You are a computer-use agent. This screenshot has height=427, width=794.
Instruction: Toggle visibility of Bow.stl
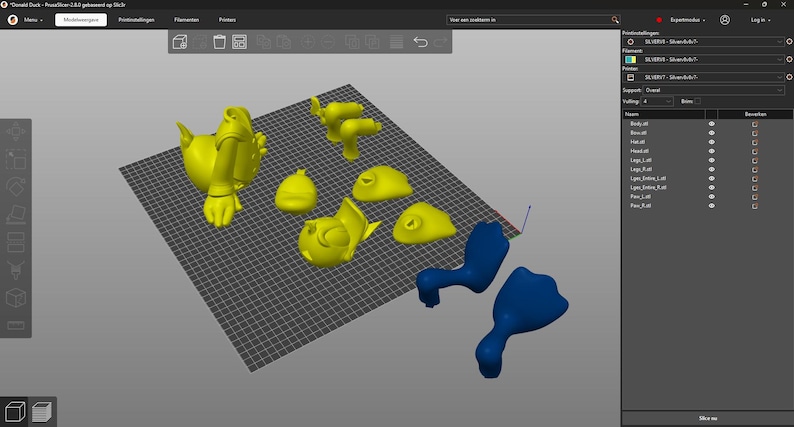[711, 133]
